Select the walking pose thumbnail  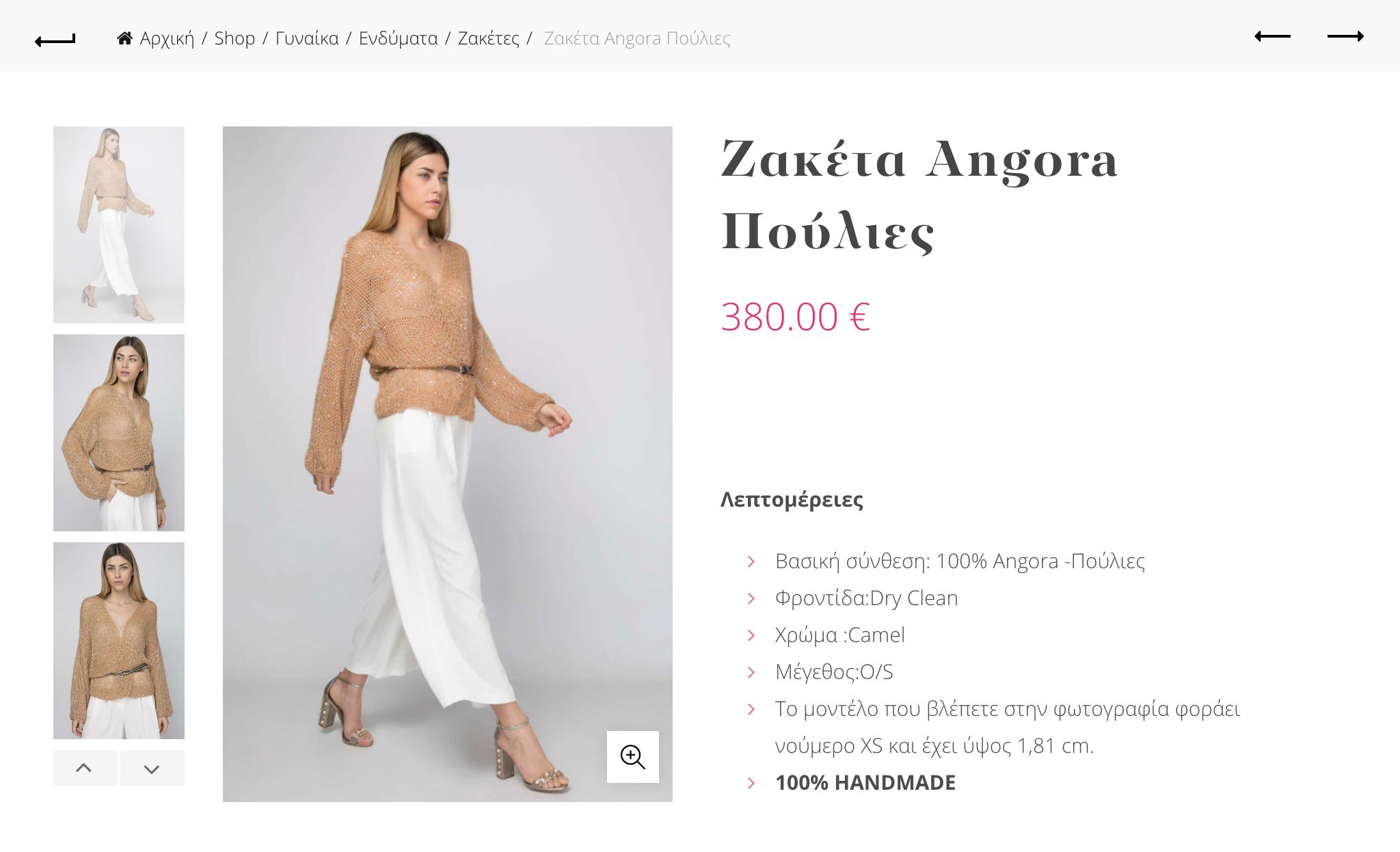119,225
